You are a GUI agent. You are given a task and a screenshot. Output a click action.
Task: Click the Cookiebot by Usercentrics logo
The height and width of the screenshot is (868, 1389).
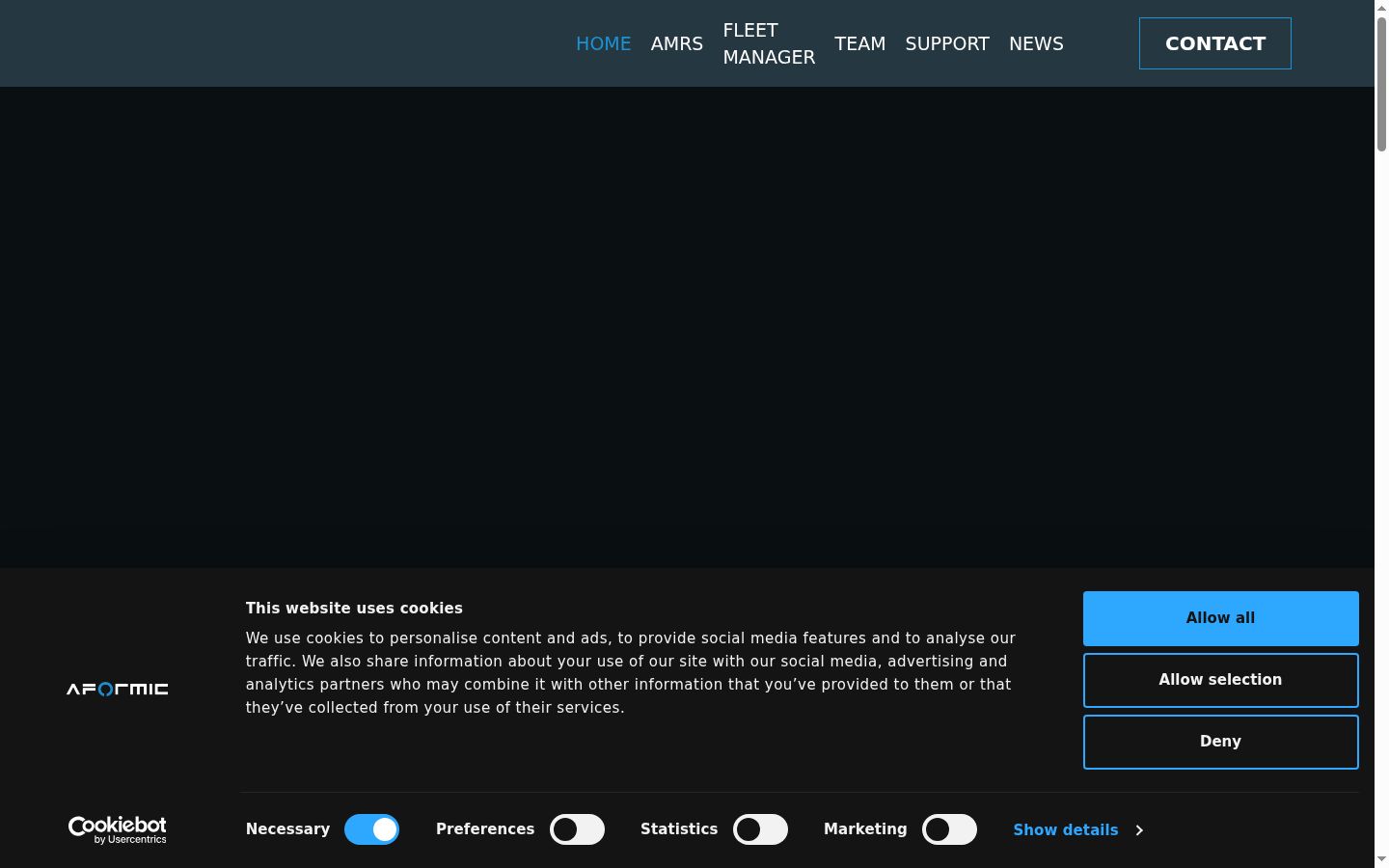pyautogui.click(x=117, y=829)
